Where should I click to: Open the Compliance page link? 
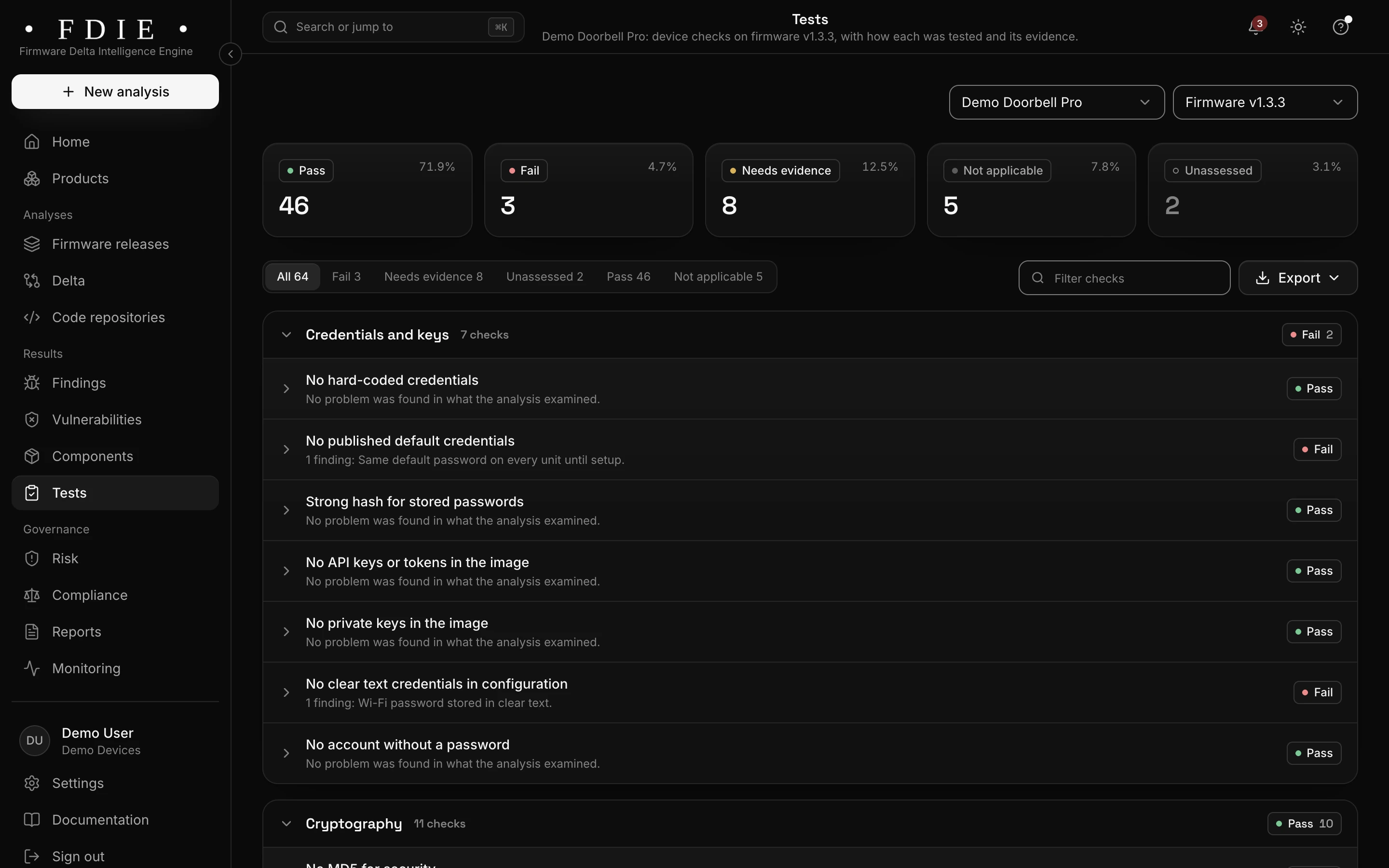click(x=115, y=596)
